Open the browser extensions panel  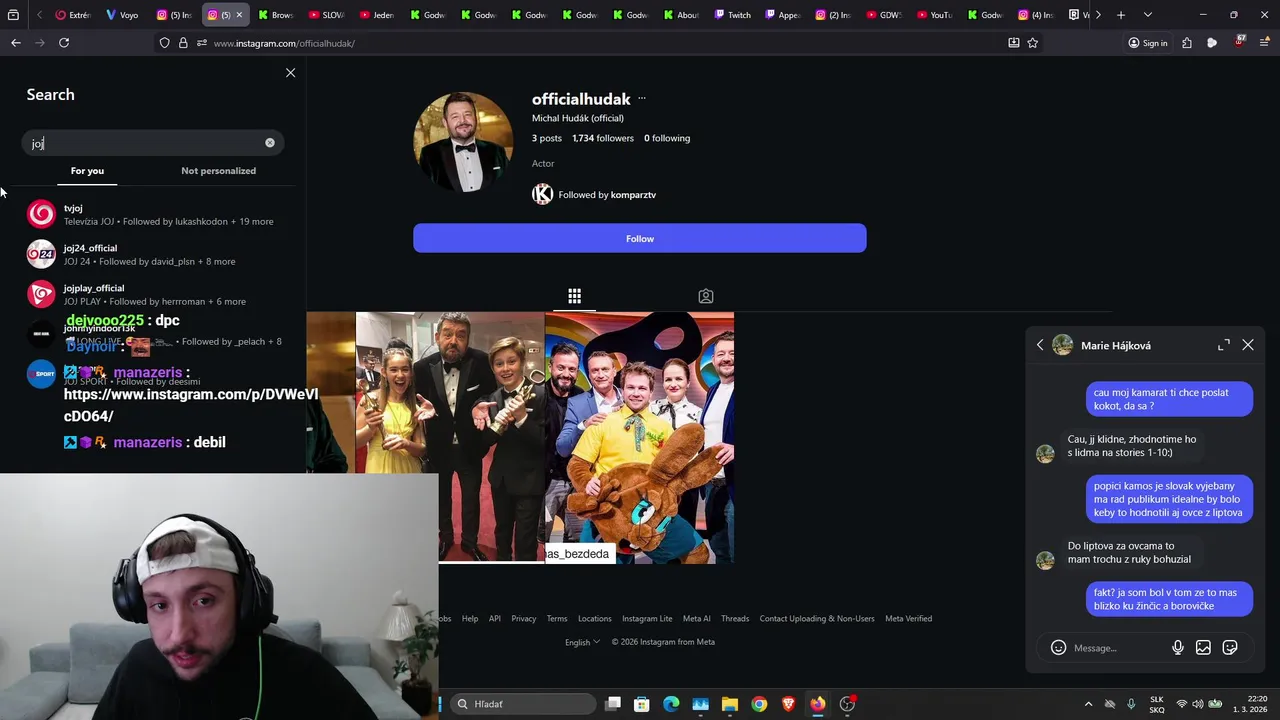point(1187,43)
